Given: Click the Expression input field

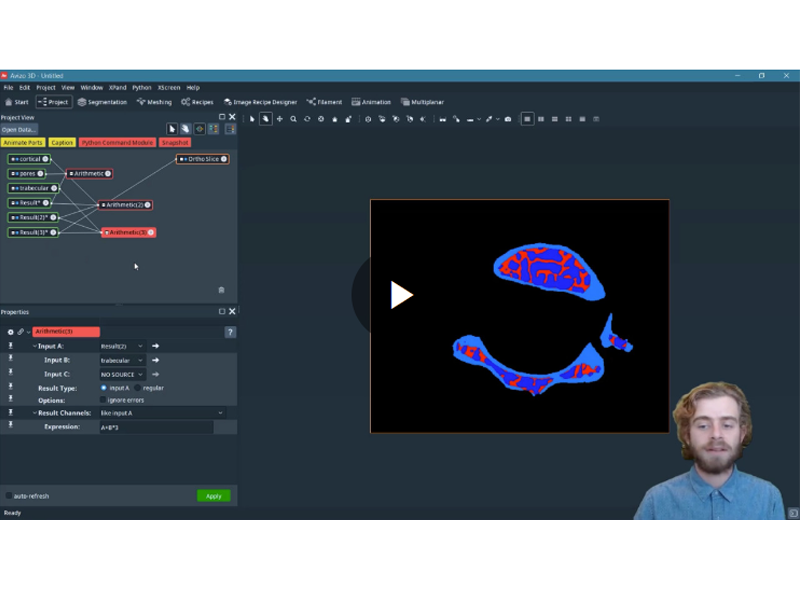Looking at the screenshot, I should (155, 427).
